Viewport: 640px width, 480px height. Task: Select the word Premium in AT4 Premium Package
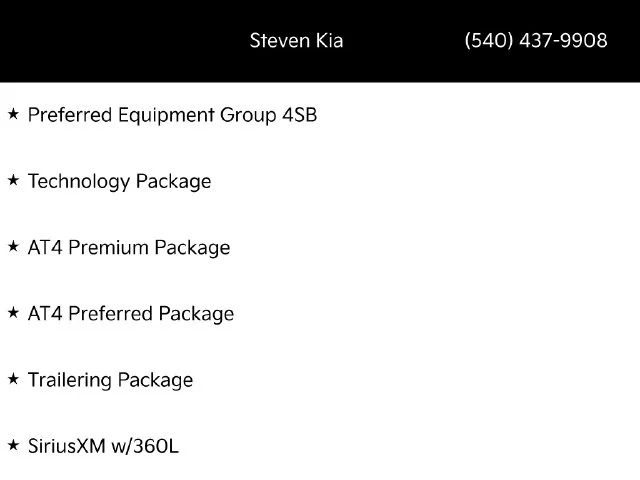[108, 247]
